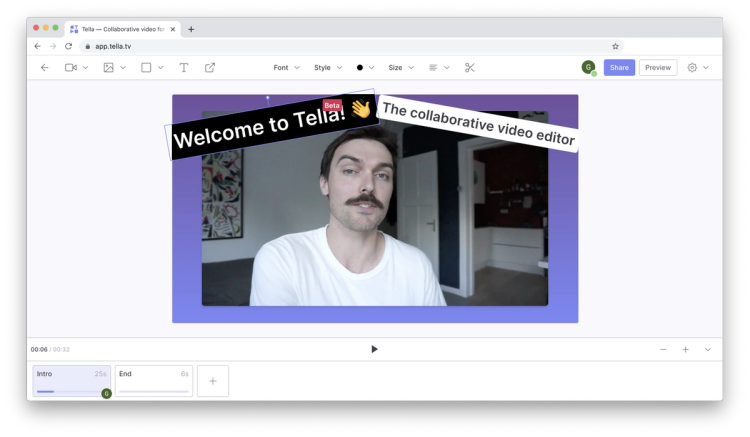Image resolution: width=750 pixels, height=437 pixels.
Task: Open a new browser tab
Action: click(x=191, y=29)
